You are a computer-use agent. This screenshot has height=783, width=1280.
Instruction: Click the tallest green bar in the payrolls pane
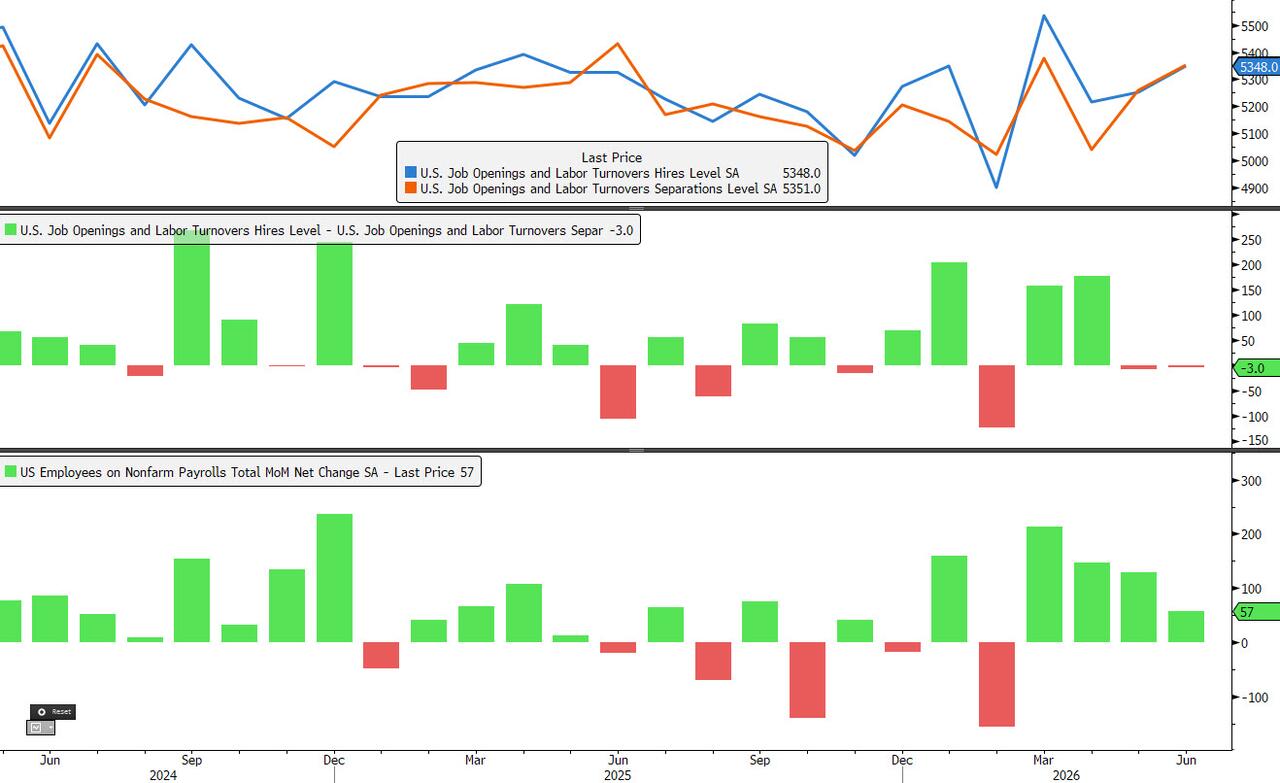pos(334,578)
